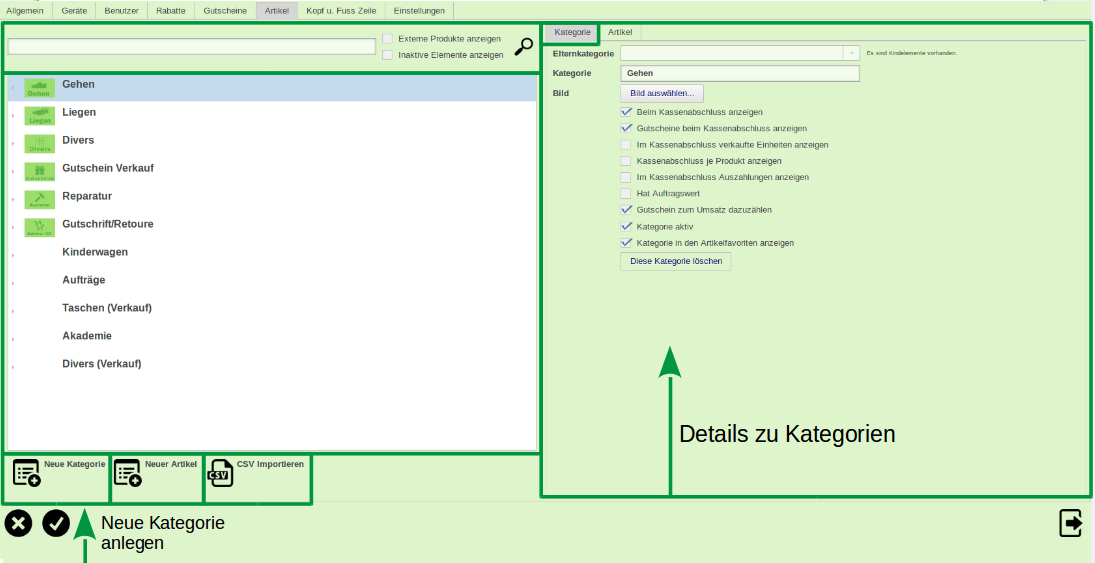Toggle Hat Auftragswert checkbox

pyautogui.click(x=627, y=193)
